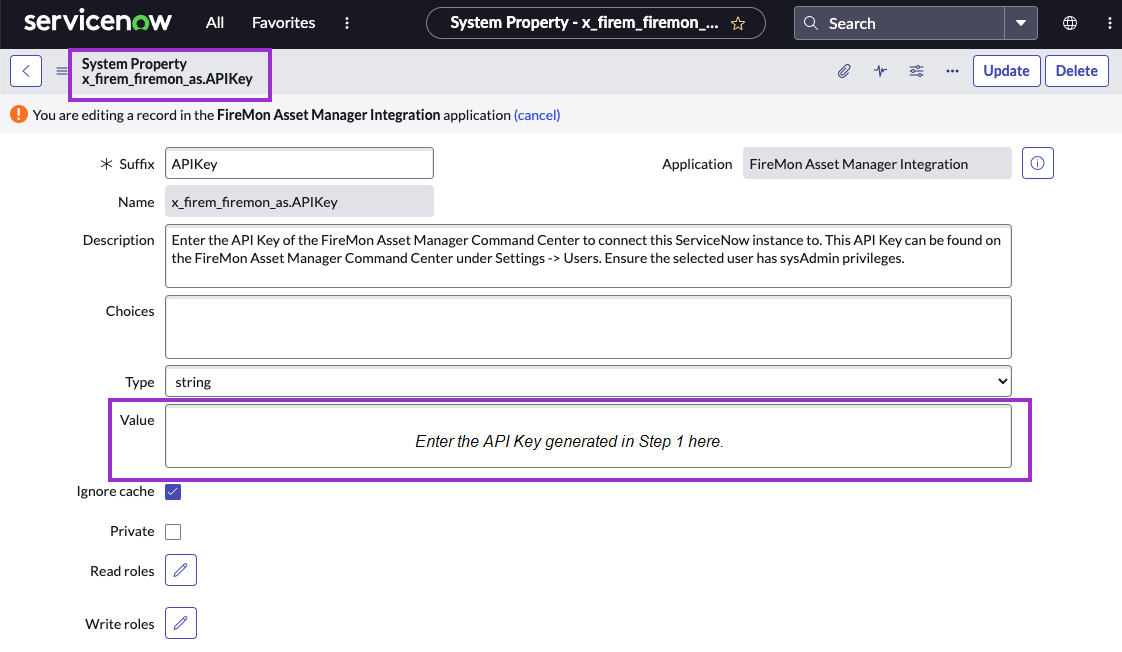This screenshot has width=1122, height=652.
Task: Click the Update button
Action: [1006, 70]
